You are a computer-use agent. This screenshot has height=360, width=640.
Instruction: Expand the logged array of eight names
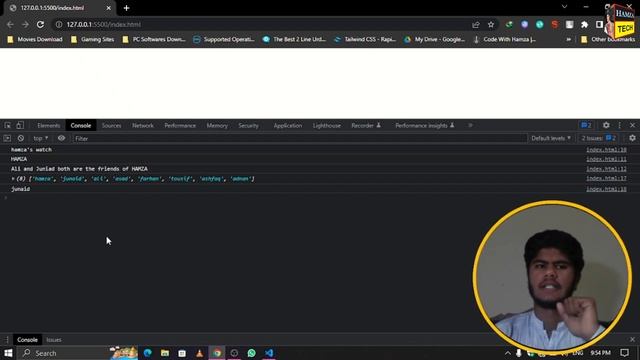coord(13,179)
